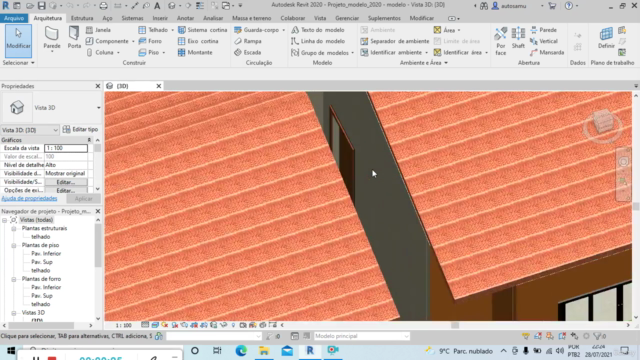Choose Texto do modelo tool

(318, 30)
